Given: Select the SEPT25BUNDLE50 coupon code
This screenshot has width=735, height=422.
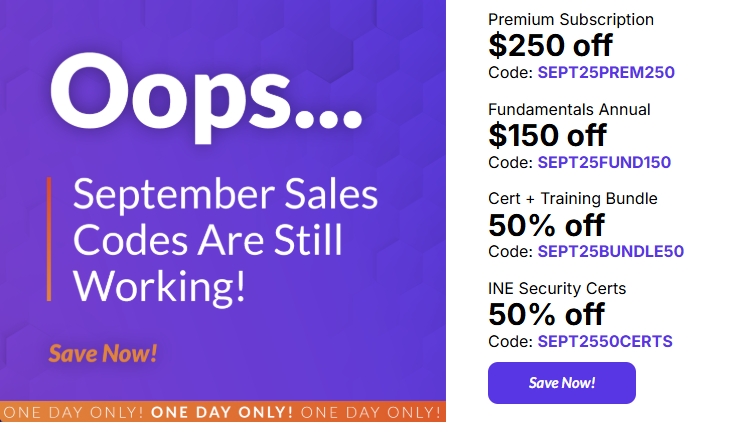Looking at the screenshot, I should [610, 251].
